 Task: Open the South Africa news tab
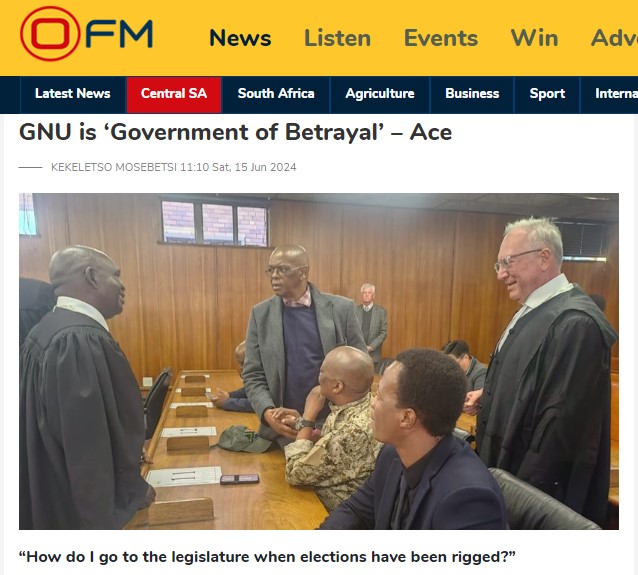click(x=276, y=94)
